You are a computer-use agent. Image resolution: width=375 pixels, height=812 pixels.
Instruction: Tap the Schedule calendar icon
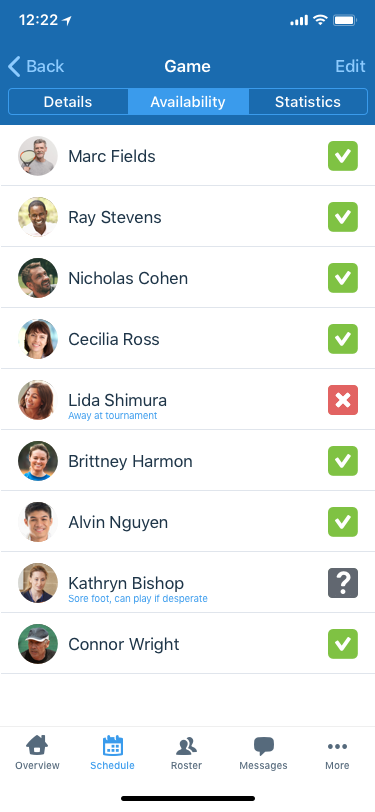tap(112, 746)
